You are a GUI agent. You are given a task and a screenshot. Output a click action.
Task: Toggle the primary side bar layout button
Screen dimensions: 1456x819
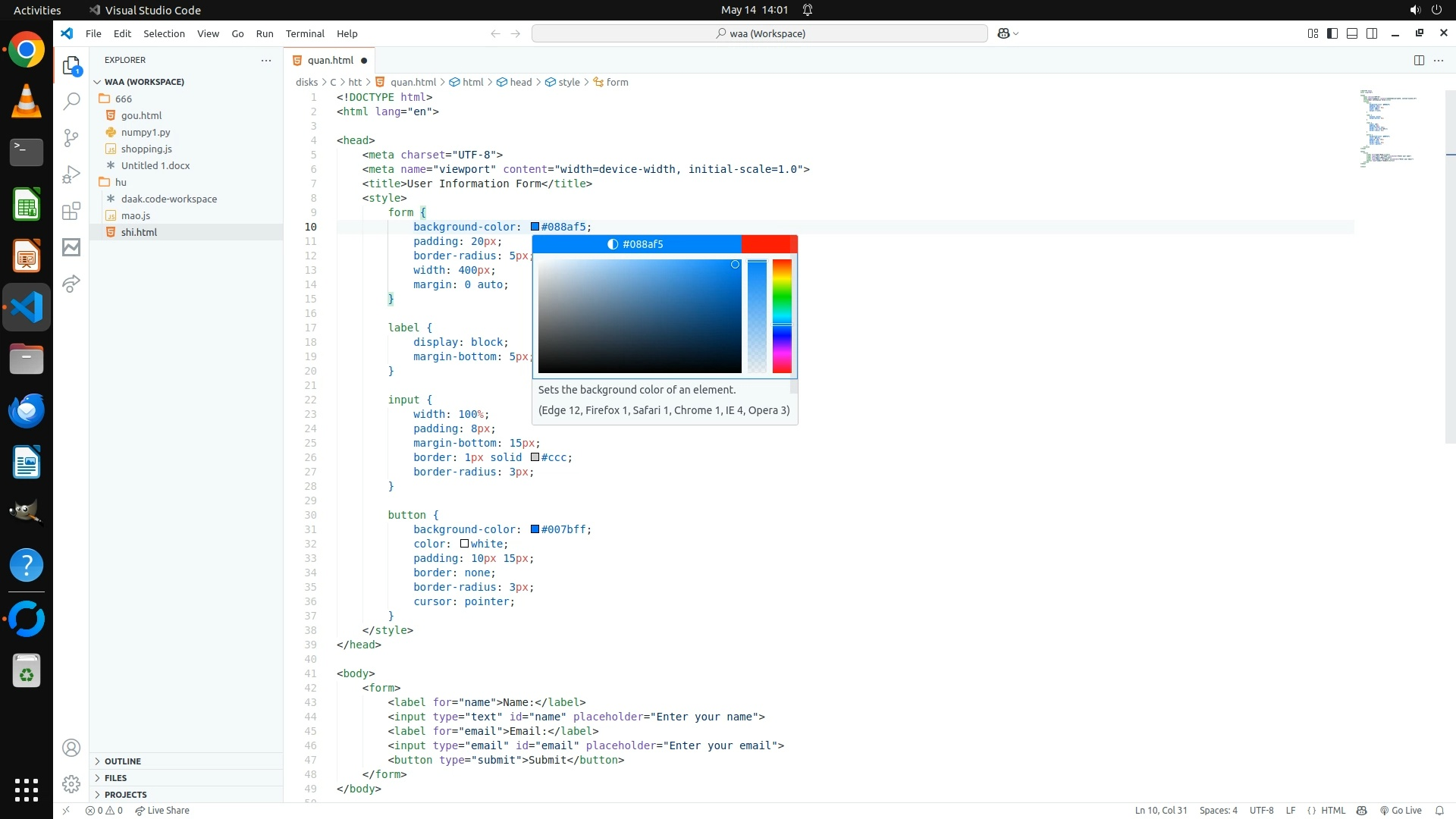tap(1332, 33)
